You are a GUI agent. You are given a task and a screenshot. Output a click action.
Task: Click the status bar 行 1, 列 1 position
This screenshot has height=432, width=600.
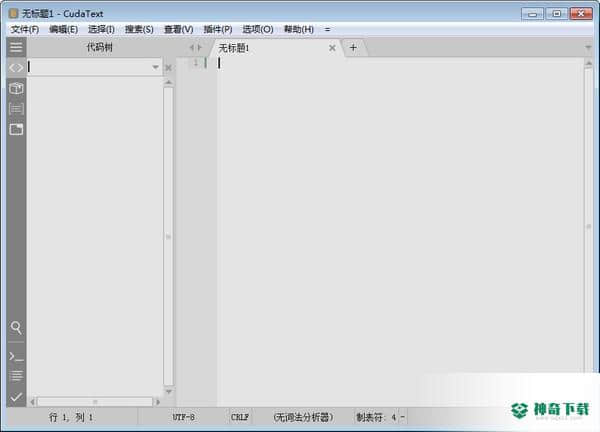tap(71, 417)
